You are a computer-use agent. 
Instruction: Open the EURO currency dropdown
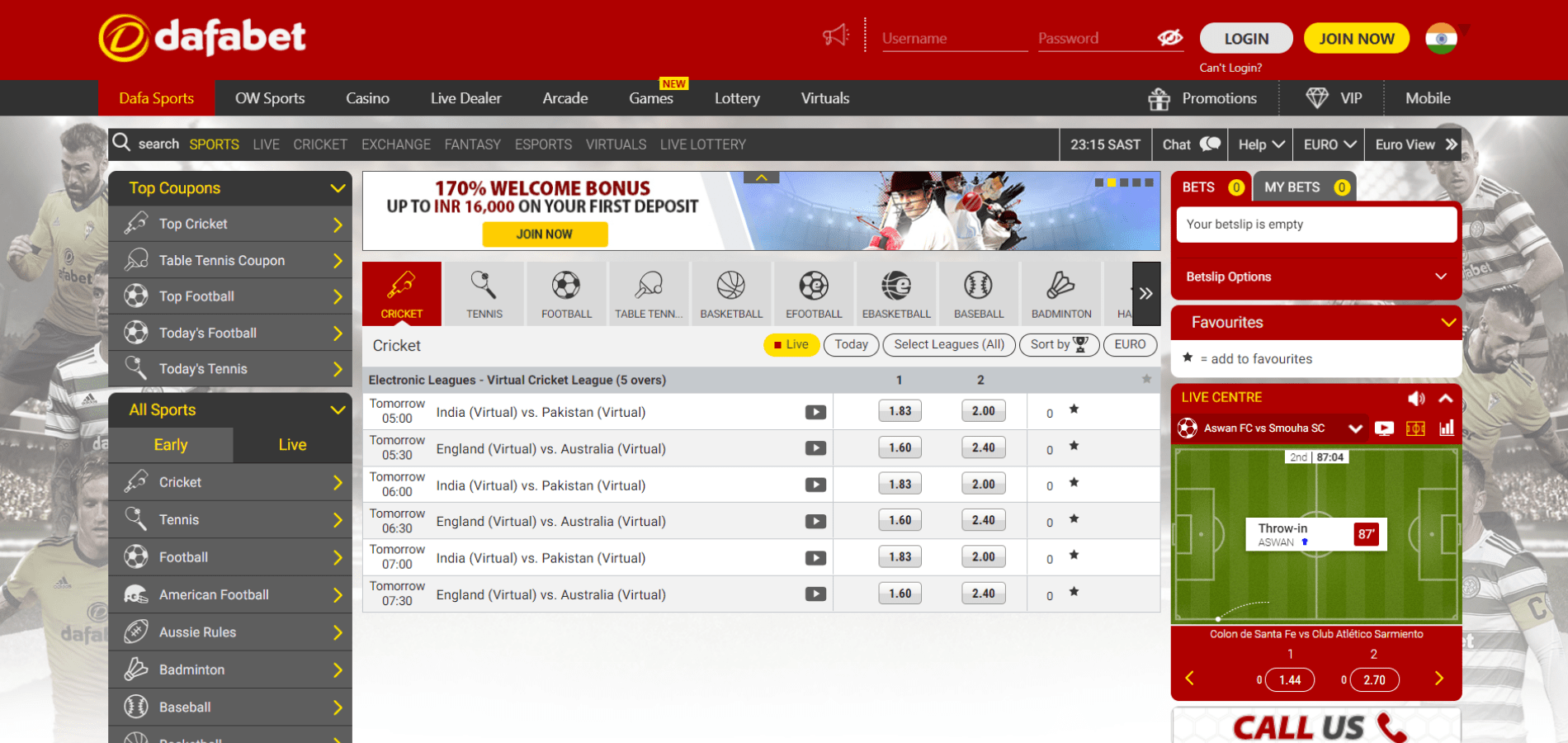click(1329, 144)
